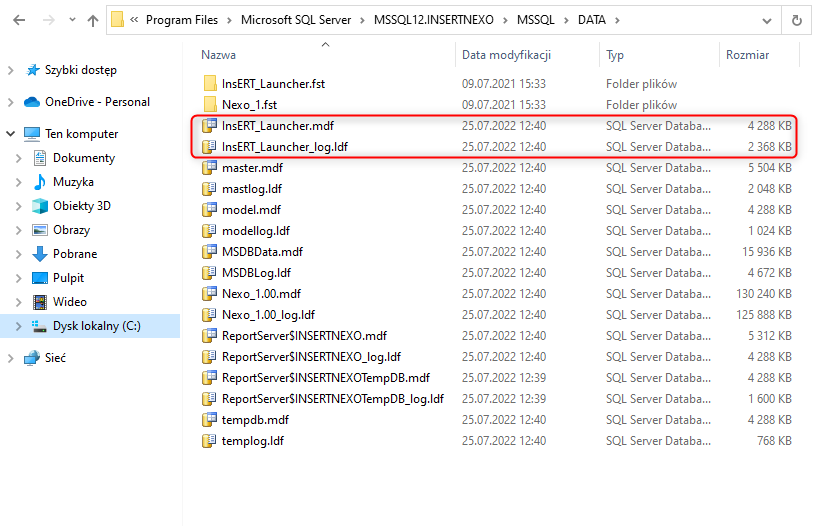The width and height of the screenshot is (822, 526).
Task: Select InsERT_Launcher_log.ldf file icon
Action: coord(210,147)
